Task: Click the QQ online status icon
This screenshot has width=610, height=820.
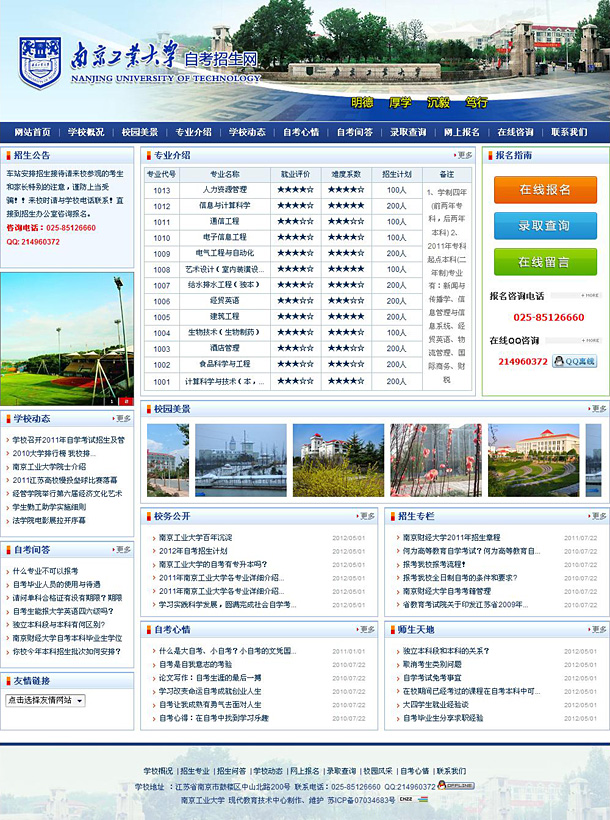Action: (x=574, y=361)
